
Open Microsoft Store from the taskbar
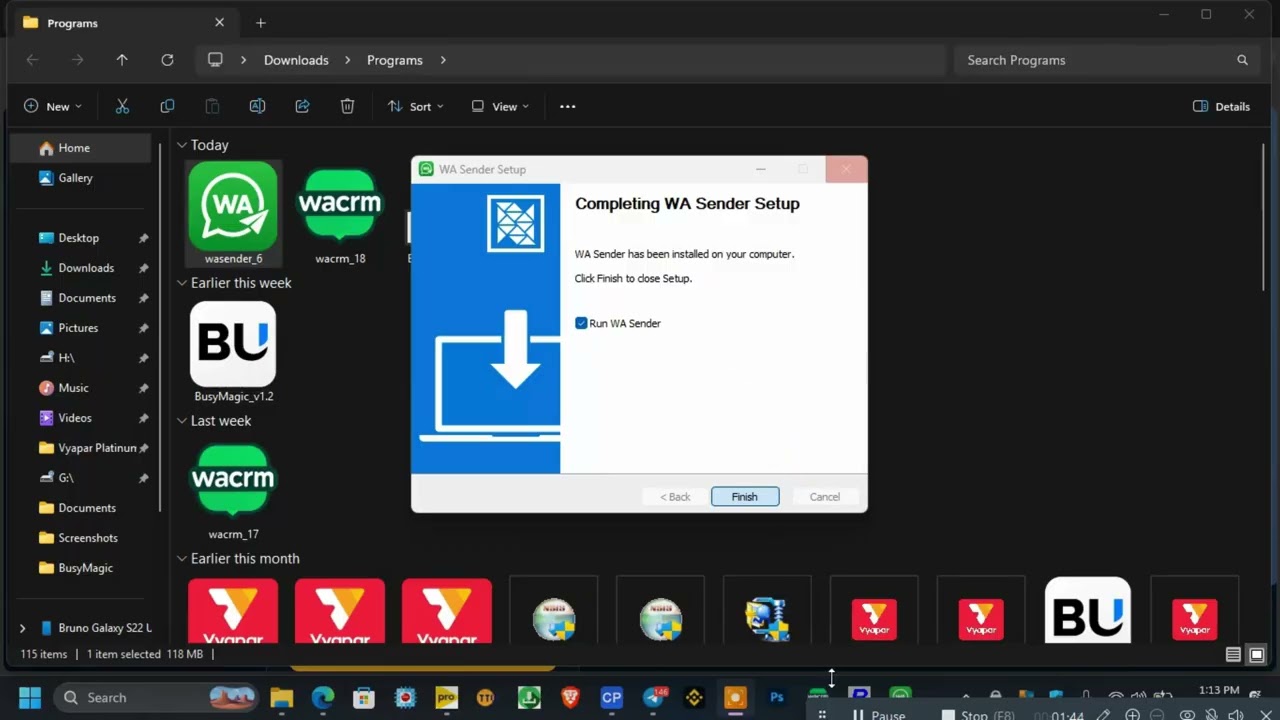click(363, 697)
